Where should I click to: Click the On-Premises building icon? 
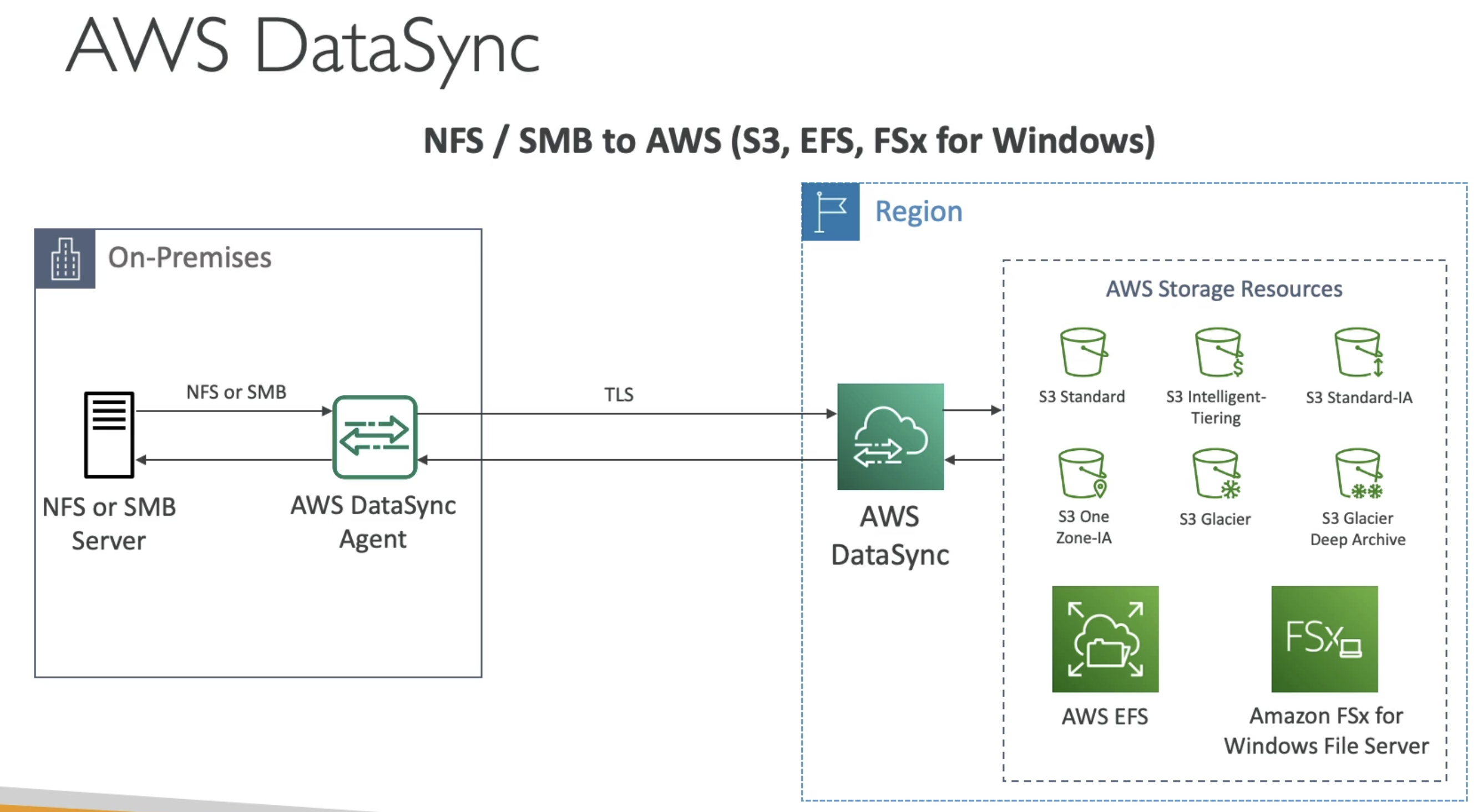point(65,258)
